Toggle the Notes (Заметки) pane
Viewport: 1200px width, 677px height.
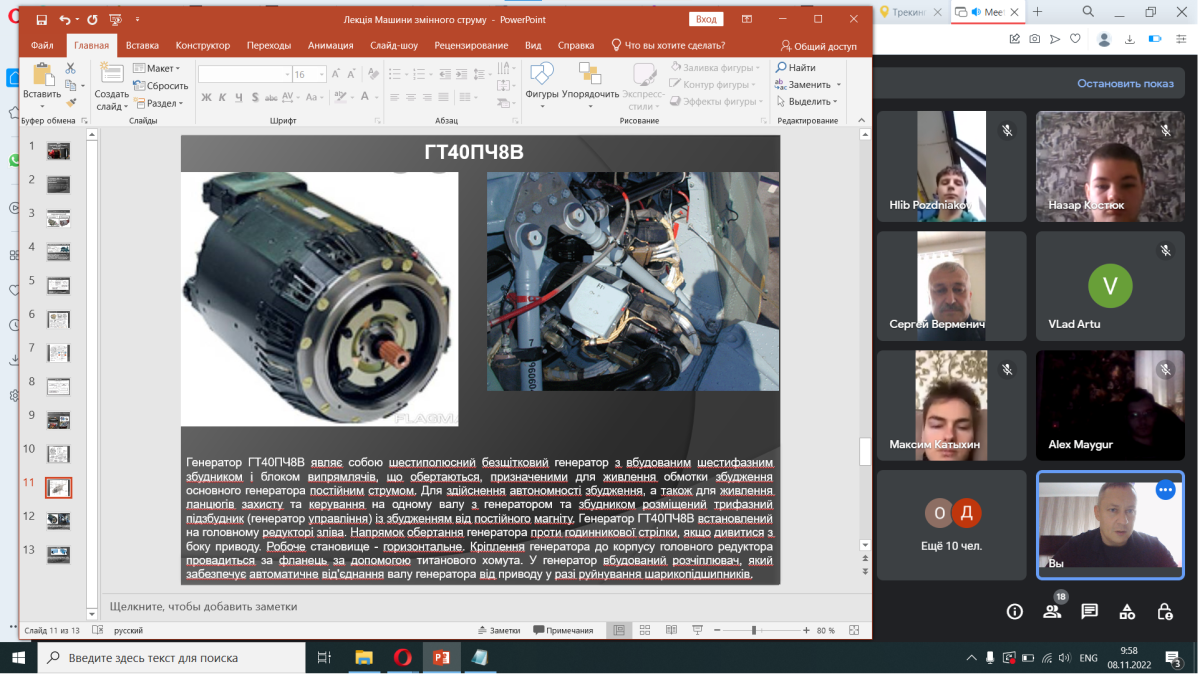click(499, 630)
